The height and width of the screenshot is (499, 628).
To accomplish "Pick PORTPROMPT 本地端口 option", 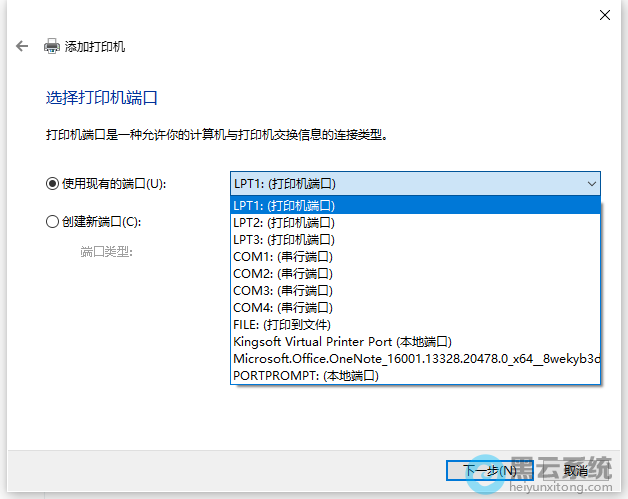I will [x=415, y=375].
